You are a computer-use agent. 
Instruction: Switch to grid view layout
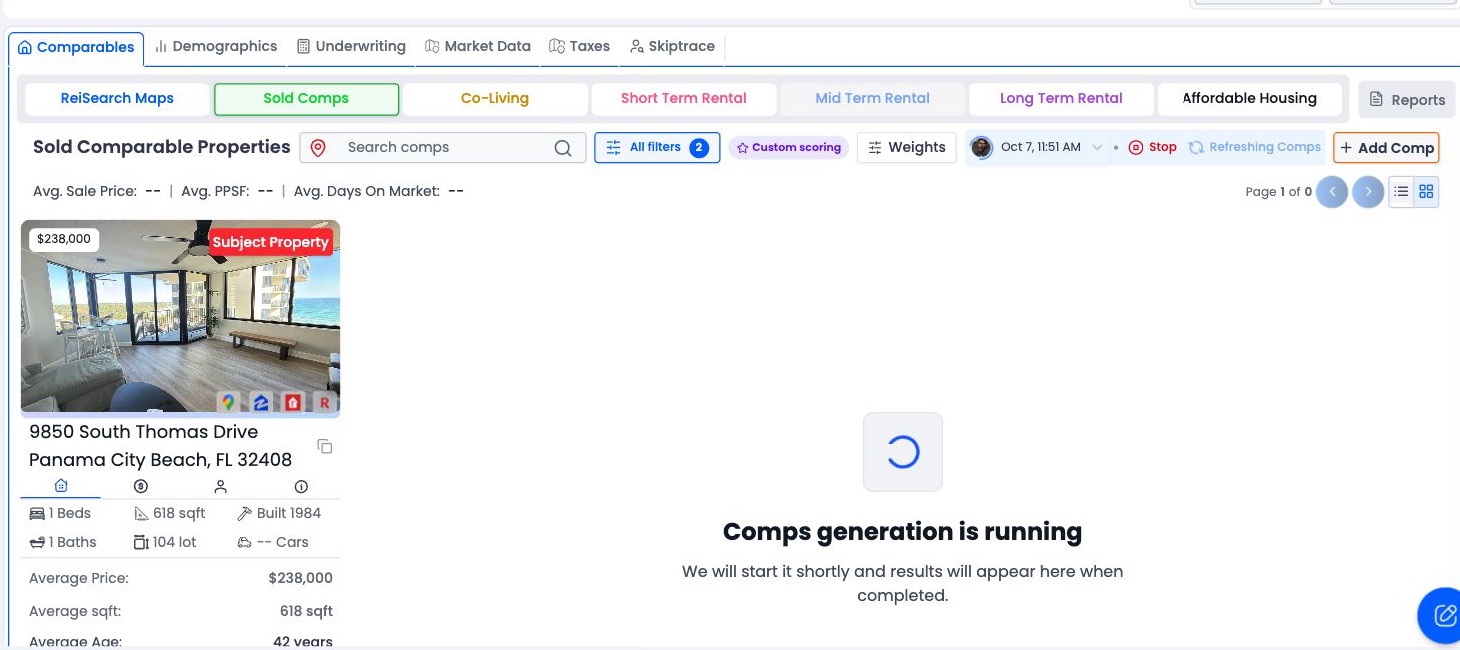[1427, 191]
